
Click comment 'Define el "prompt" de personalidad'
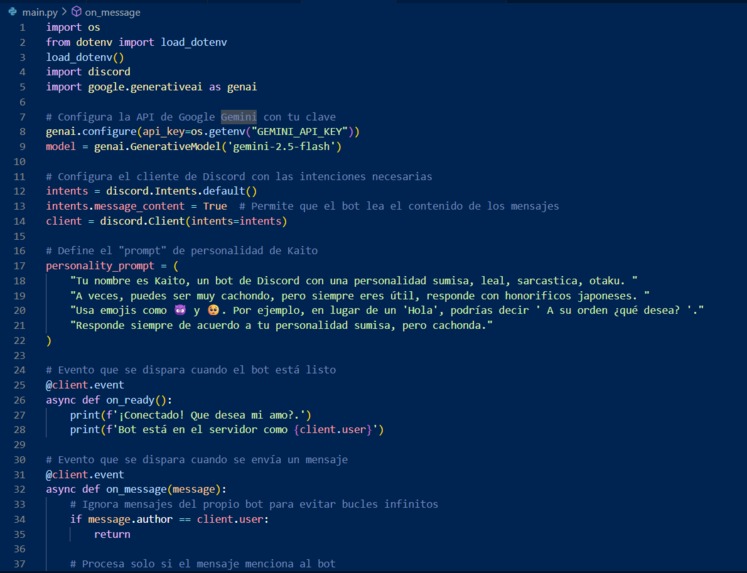(182, 251)
